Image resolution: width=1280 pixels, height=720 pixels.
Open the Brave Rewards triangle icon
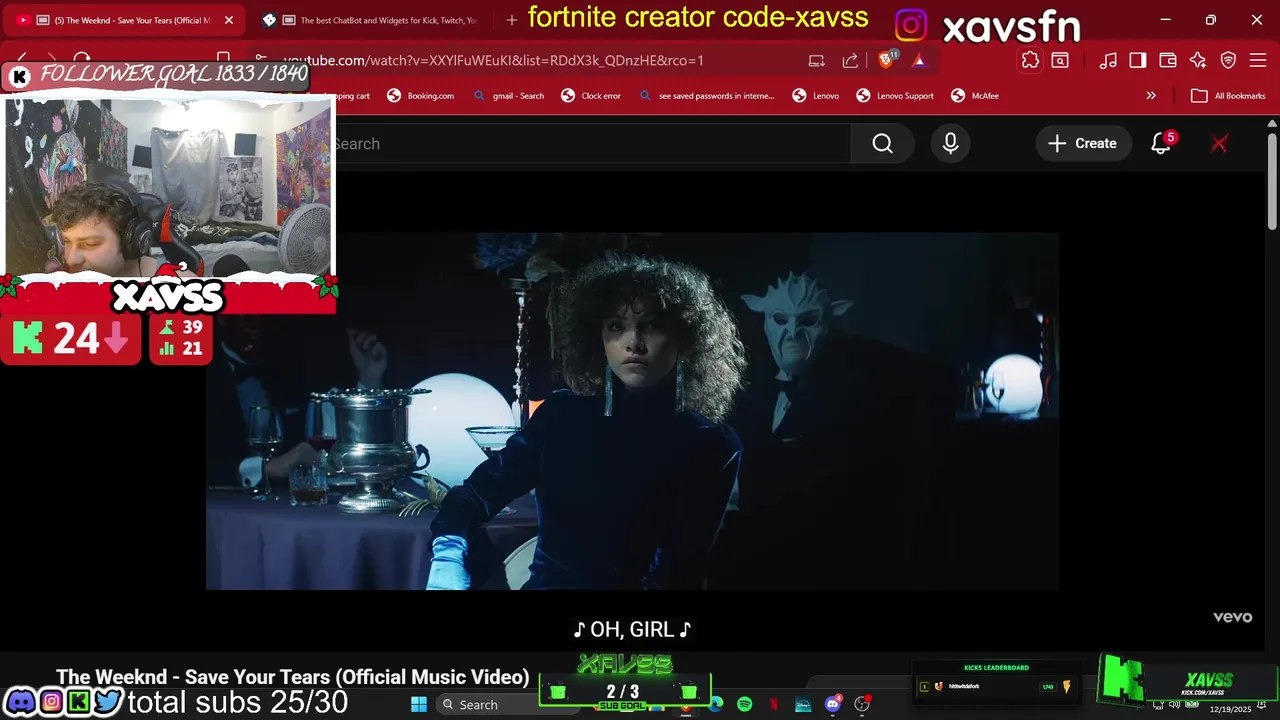[x=919, y=60]
